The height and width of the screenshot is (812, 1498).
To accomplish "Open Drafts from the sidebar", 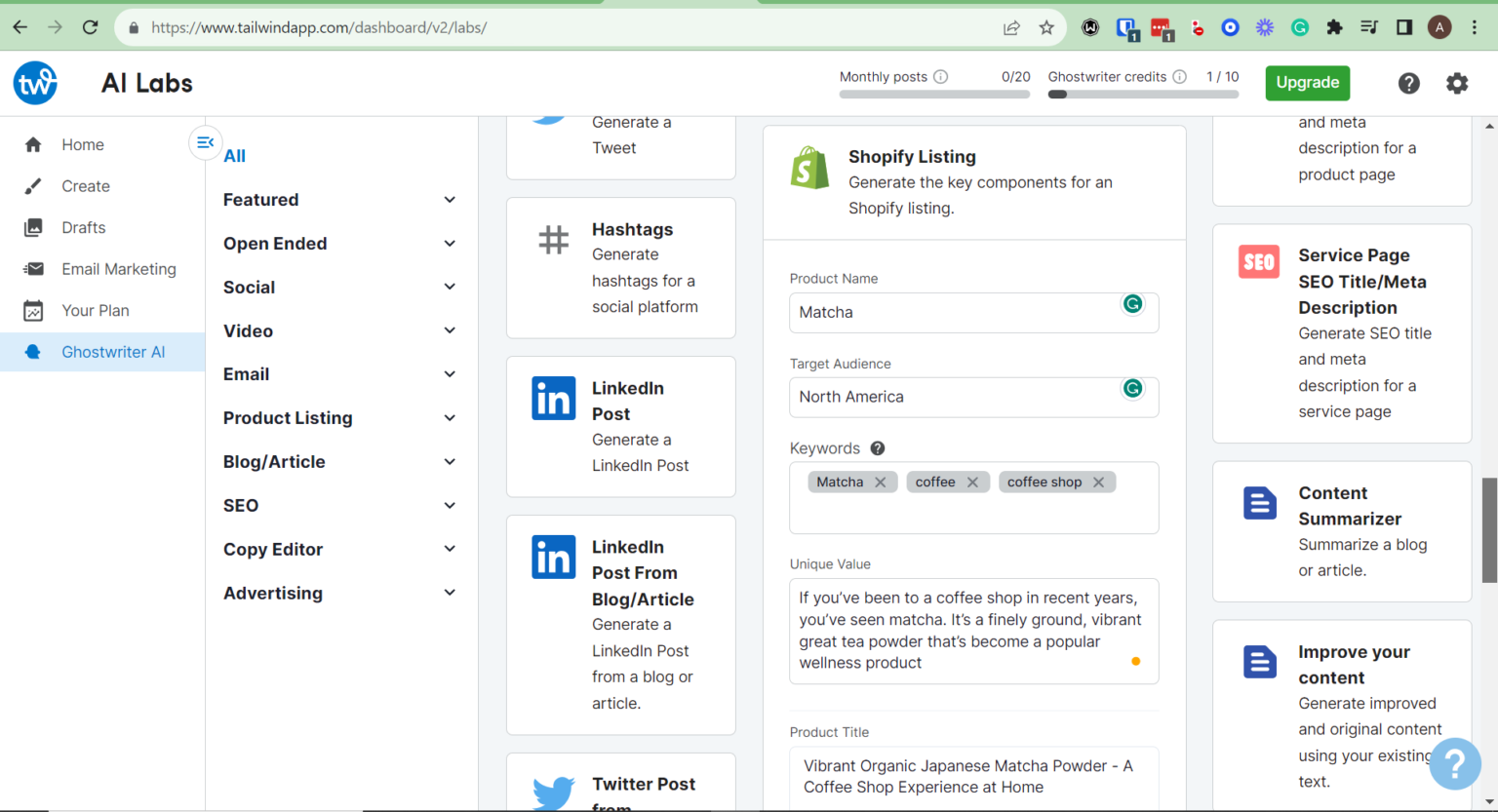I will 83,227.
